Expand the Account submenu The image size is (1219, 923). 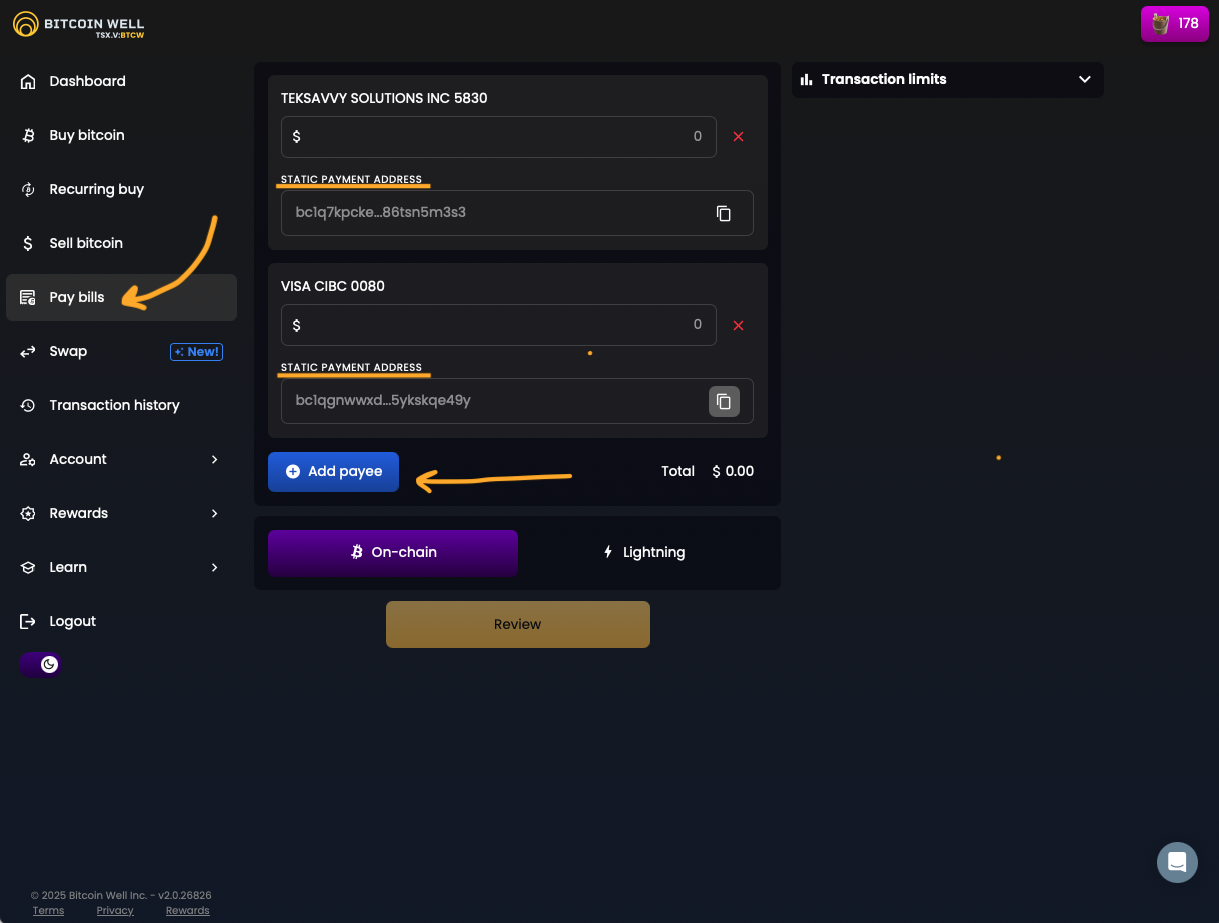tap(214, 460)
